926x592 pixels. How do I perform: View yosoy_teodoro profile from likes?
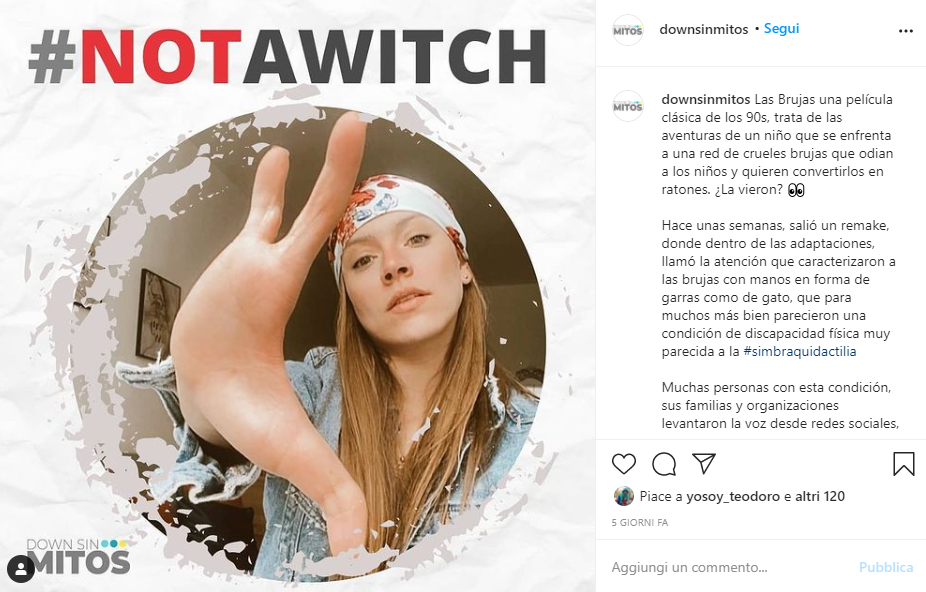point(733,496)
